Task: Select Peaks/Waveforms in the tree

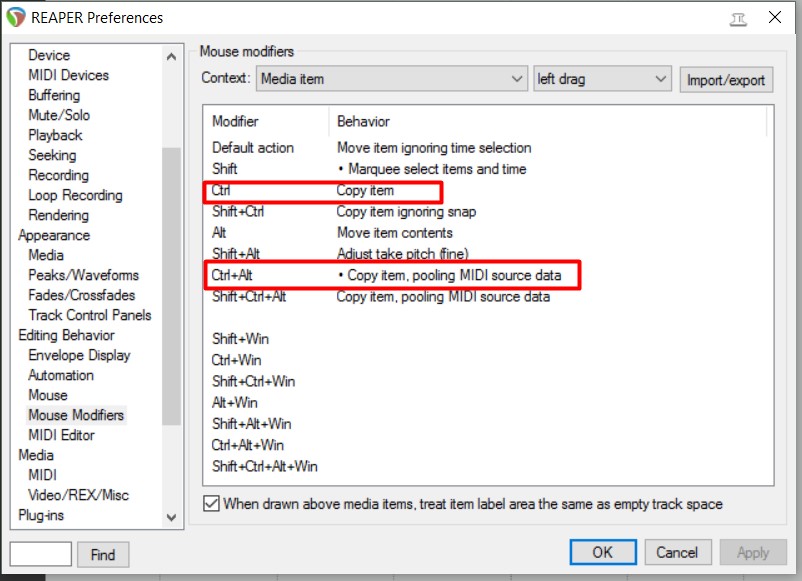Action: click(84, 275)
